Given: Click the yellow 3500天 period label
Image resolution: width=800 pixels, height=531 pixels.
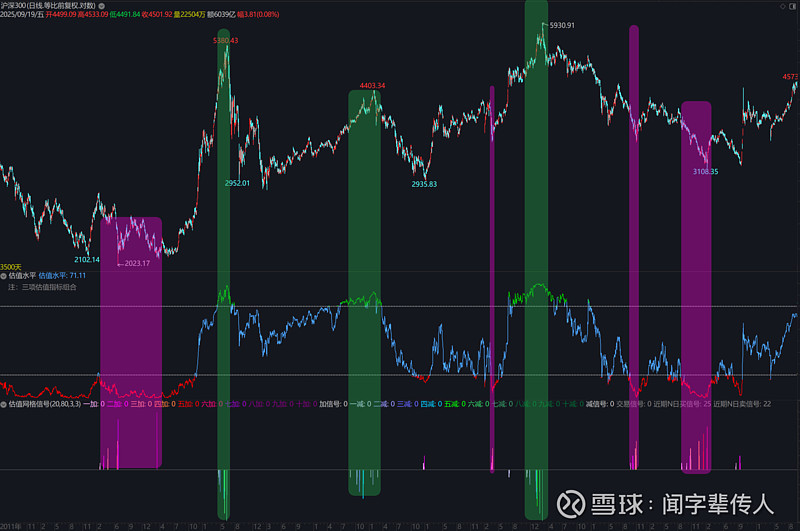Looking at the screenshot, I should [11, 267].
